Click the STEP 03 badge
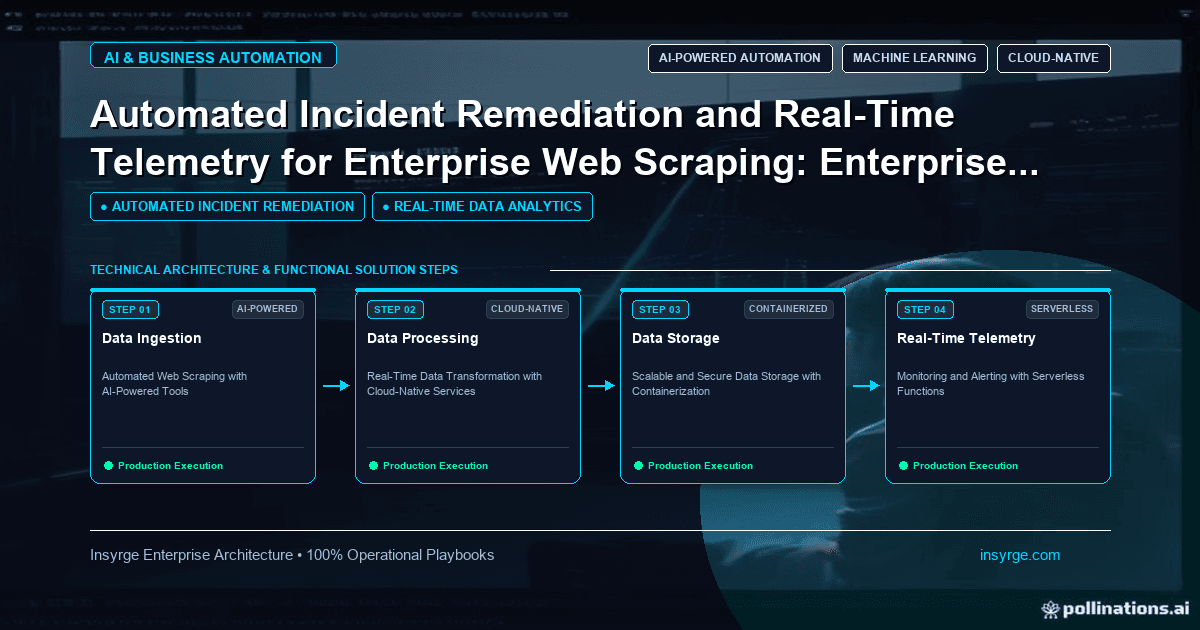 (660, 309)
